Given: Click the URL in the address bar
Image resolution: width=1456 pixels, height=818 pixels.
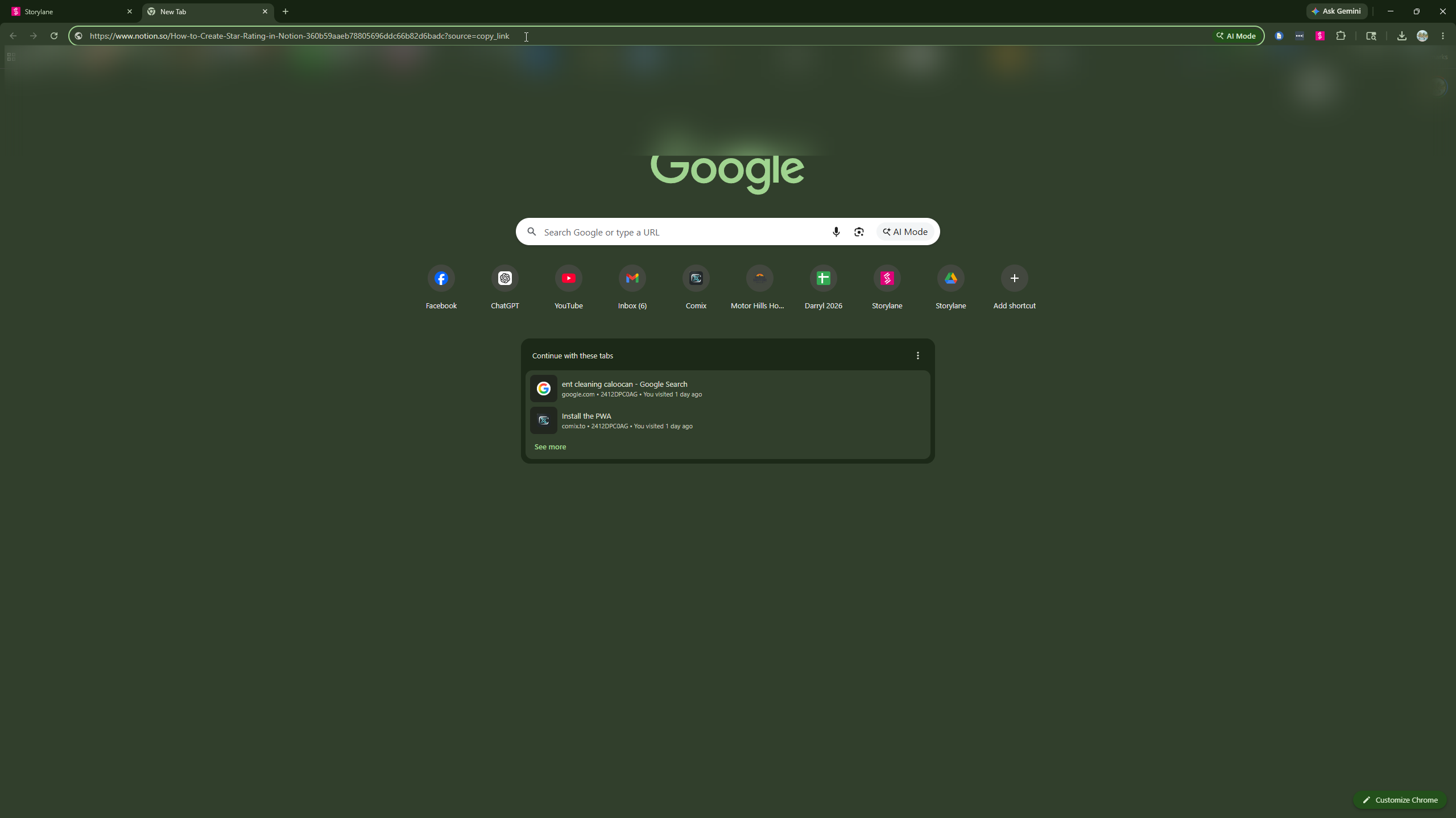Looking at the screenshot, I should tap(299, 36).
